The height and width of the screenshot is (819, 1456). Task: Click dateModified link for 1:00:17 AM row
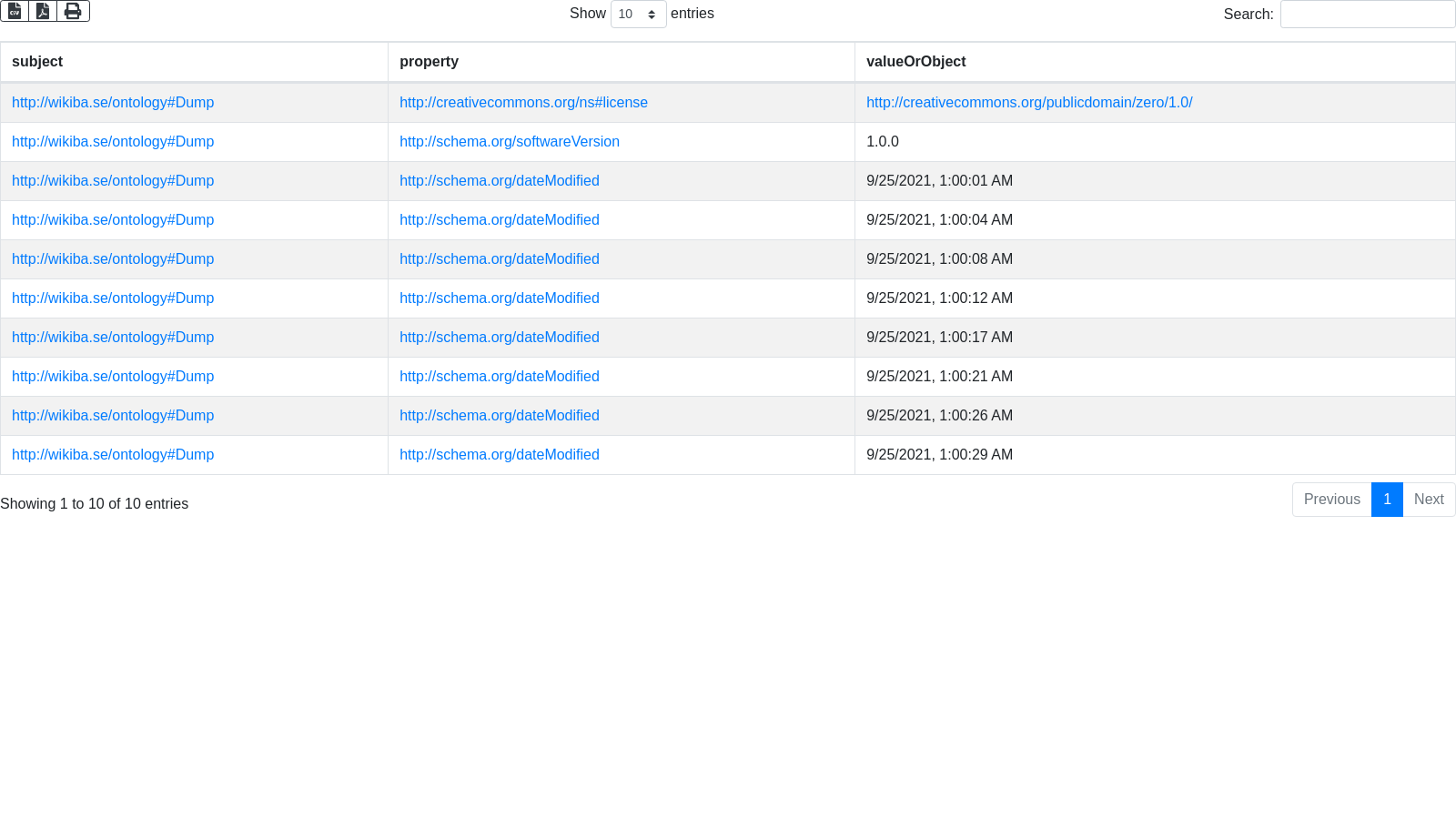pyautogui.click(x=499, y=338)
